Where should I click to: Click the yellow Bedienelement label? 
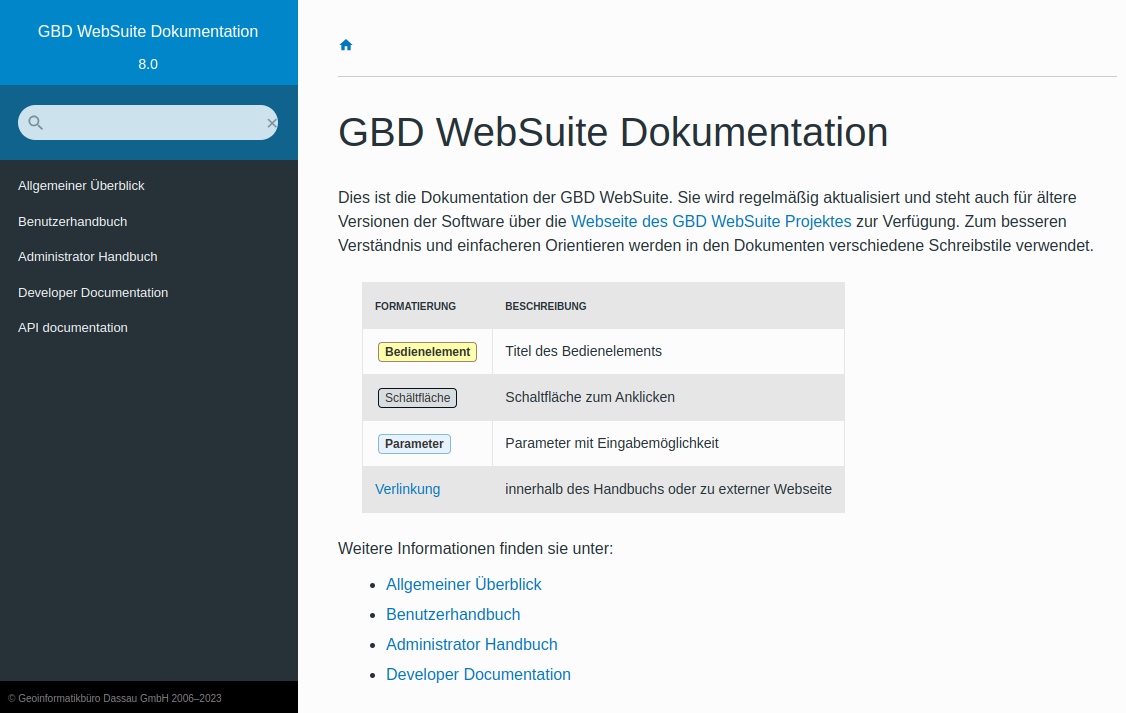[x=427, y=352]
